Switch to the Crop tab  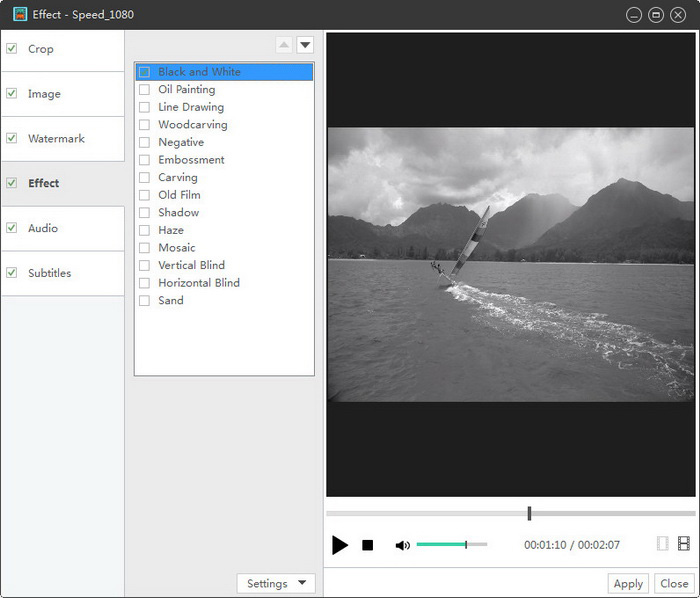[x=63, y=49]
